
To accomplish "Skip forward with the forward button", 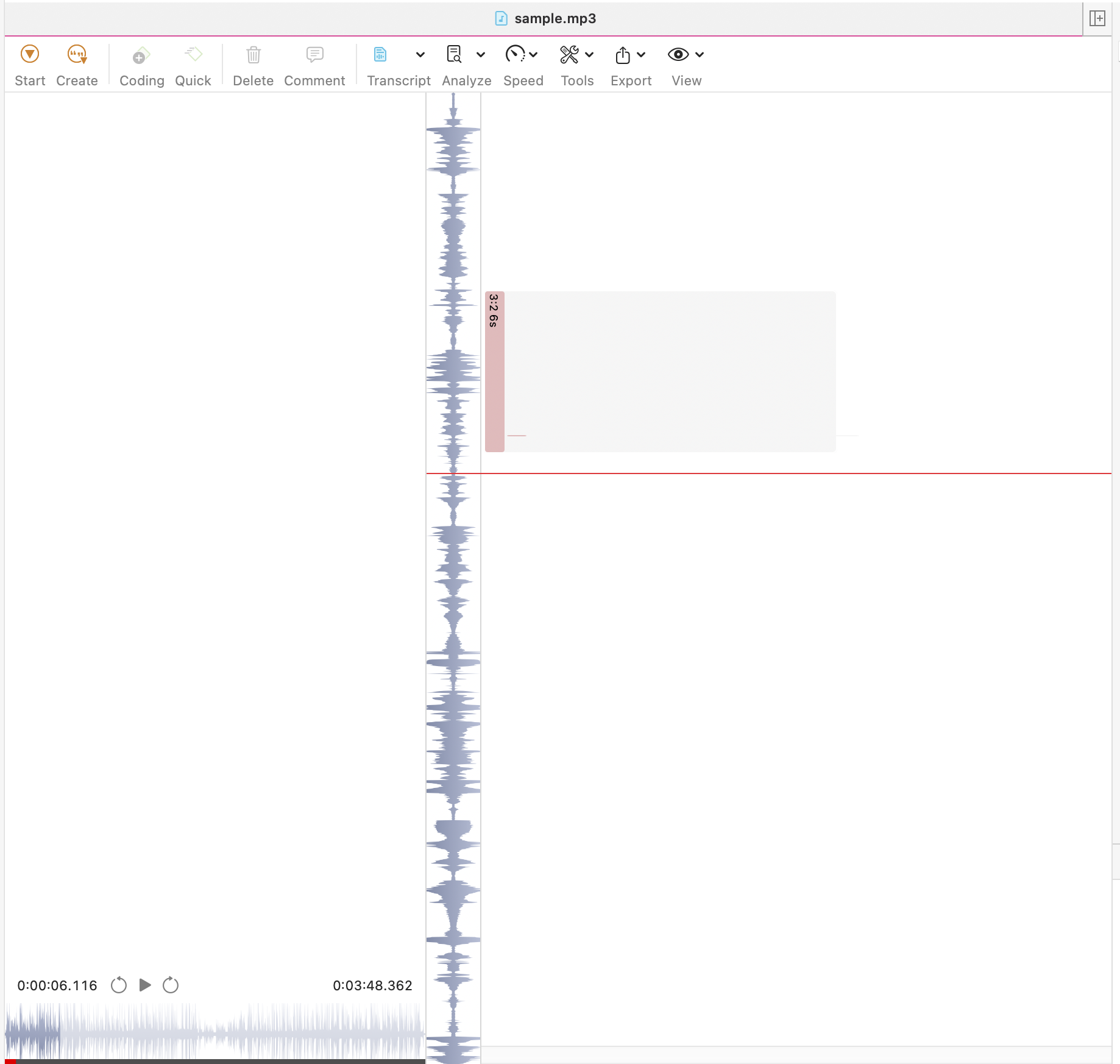I will pyautogui.click(x=171, y=985).
